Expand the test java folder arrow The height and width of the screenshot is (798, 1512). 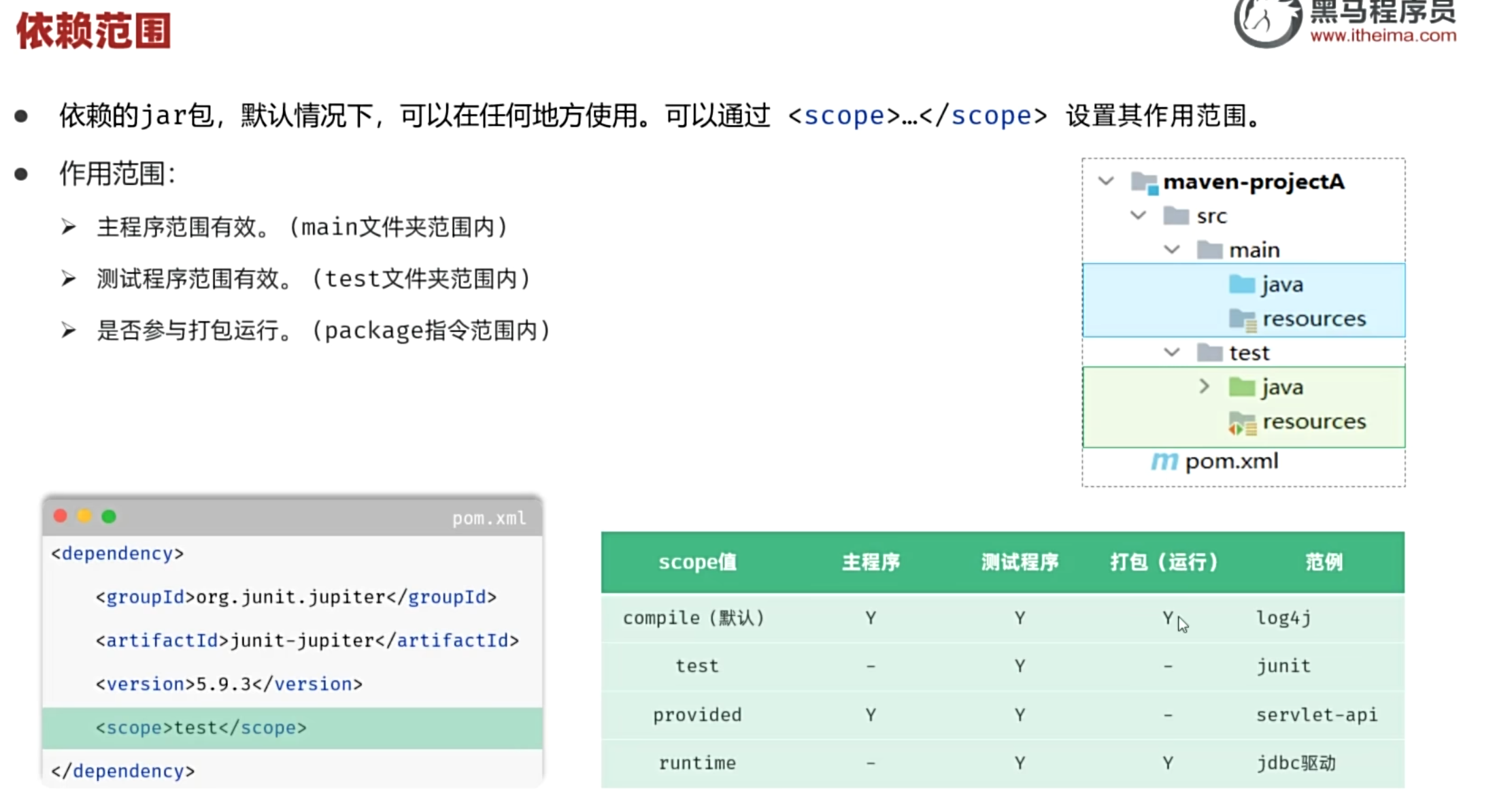click(x=1204, y=386)
